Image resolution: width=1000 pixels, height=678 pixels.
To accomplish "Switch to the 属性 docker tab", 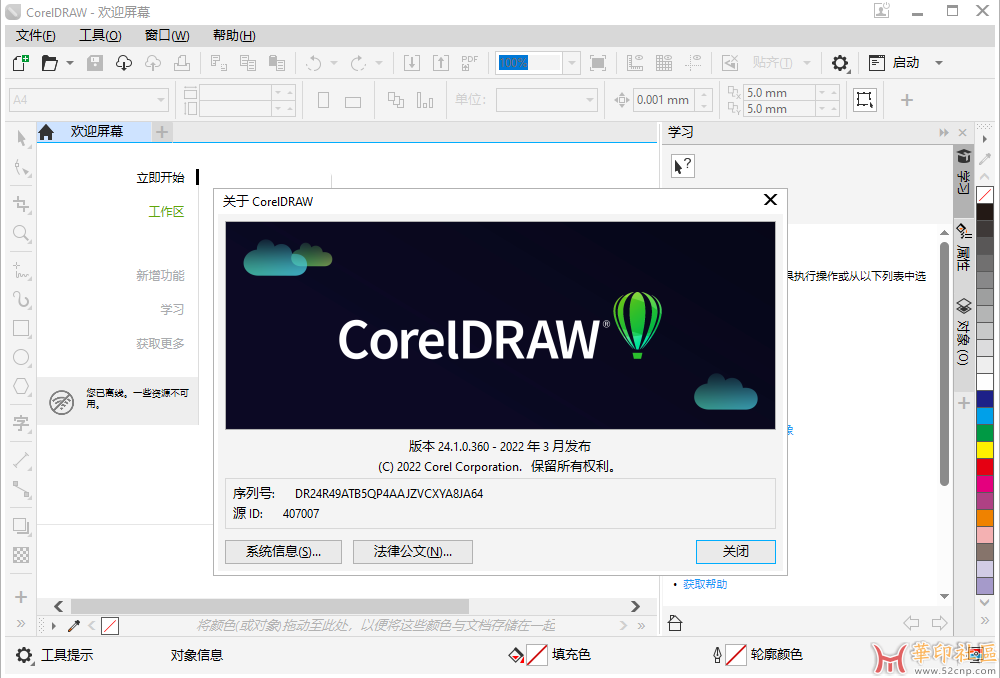I will coord(964,247).
